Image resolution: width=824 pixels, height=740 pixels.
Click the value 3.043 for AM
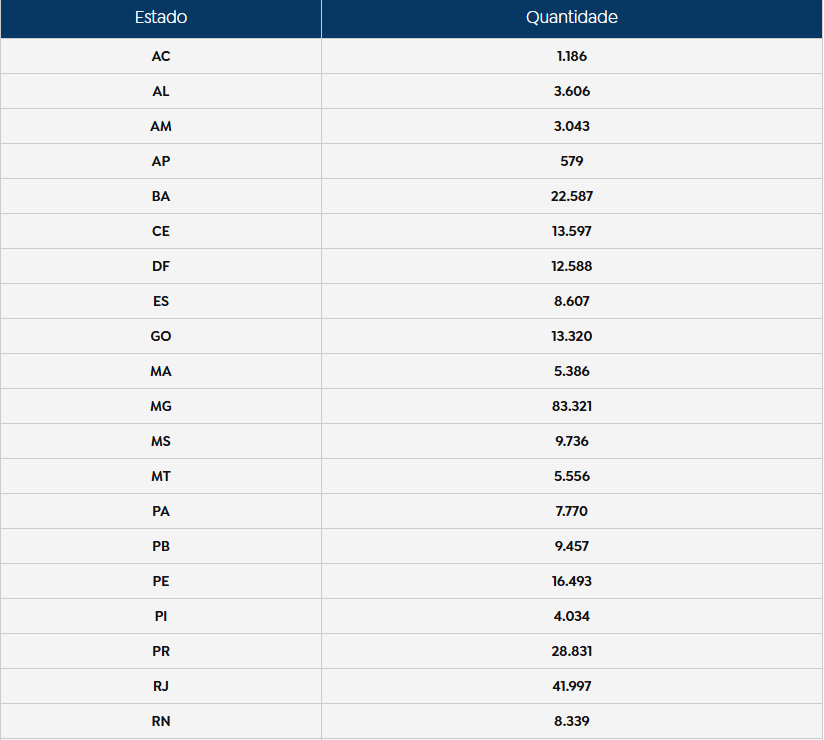pyautogui.click(x=572, y=126)
